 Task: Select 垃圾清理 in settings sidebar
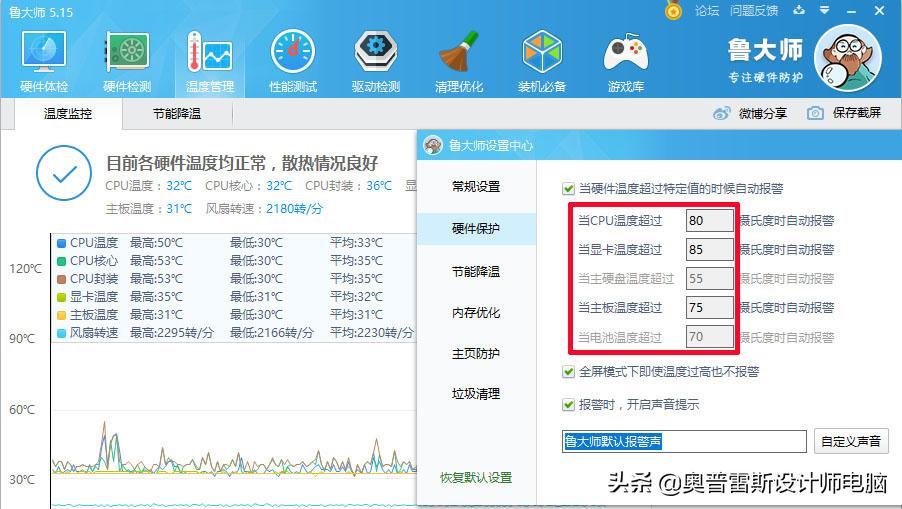[476, 394]
